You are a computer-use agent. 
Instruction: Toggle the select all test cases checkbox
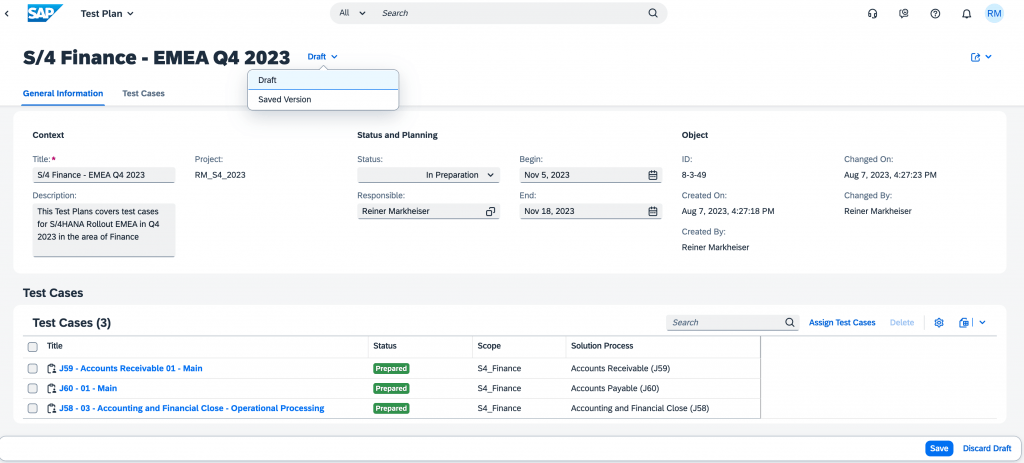coord(33,347)
